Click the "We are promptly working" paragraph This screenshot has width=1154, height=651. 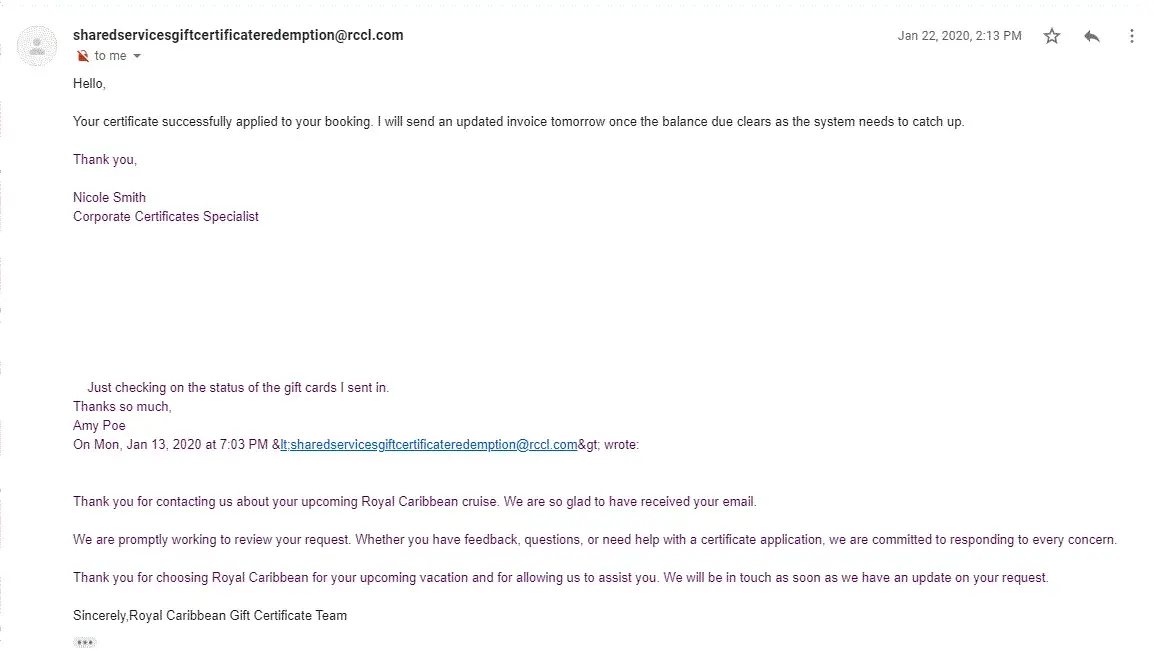[594, 540]
